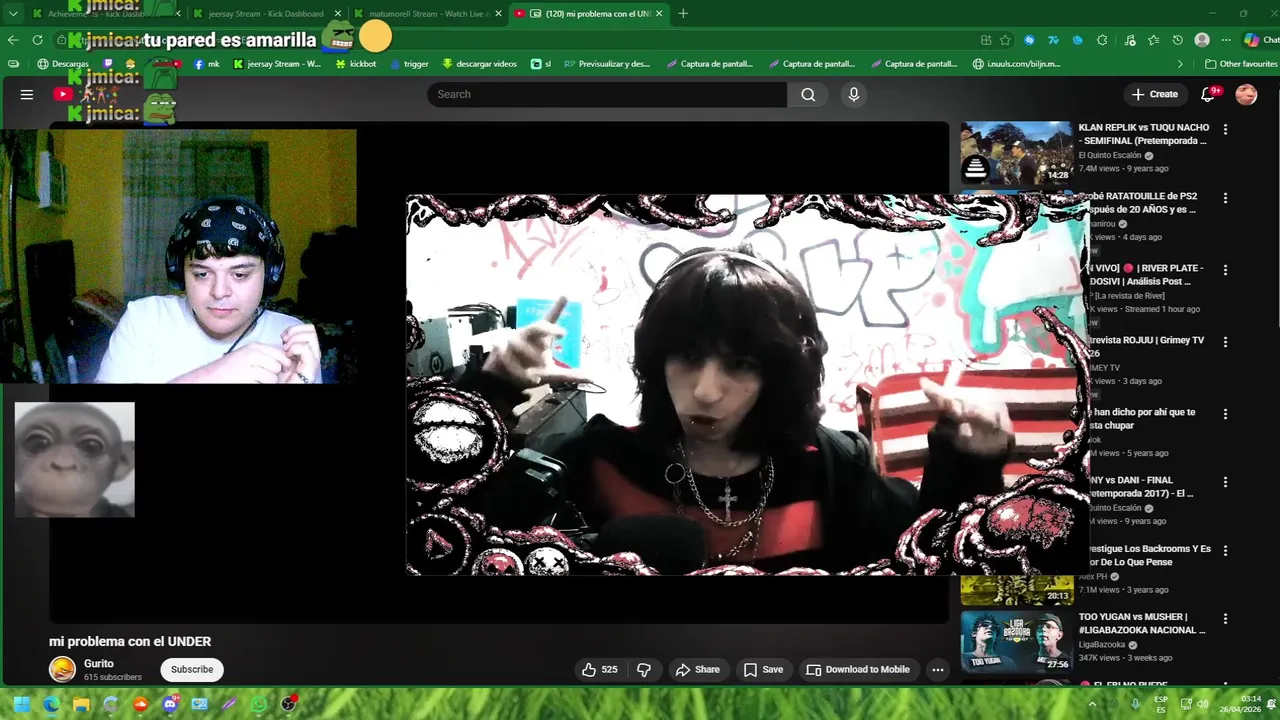Go back with browser back arrow

point(13,40)
